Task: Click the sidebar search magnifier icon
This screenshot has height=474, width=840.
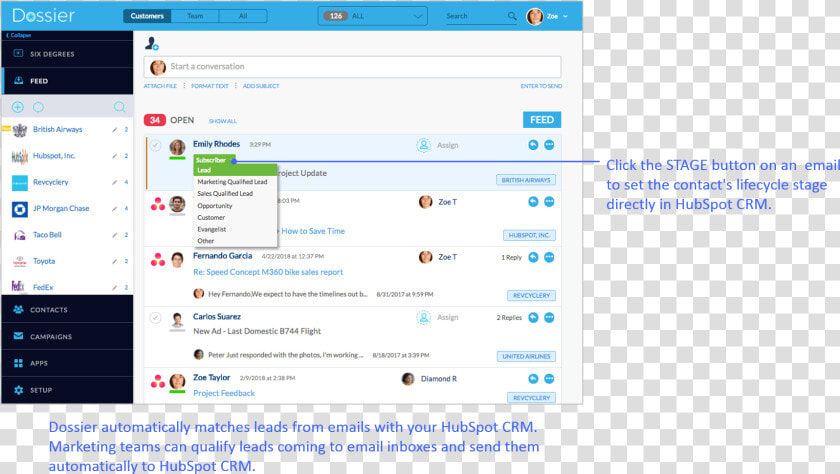Action: (x=119, y=107)
